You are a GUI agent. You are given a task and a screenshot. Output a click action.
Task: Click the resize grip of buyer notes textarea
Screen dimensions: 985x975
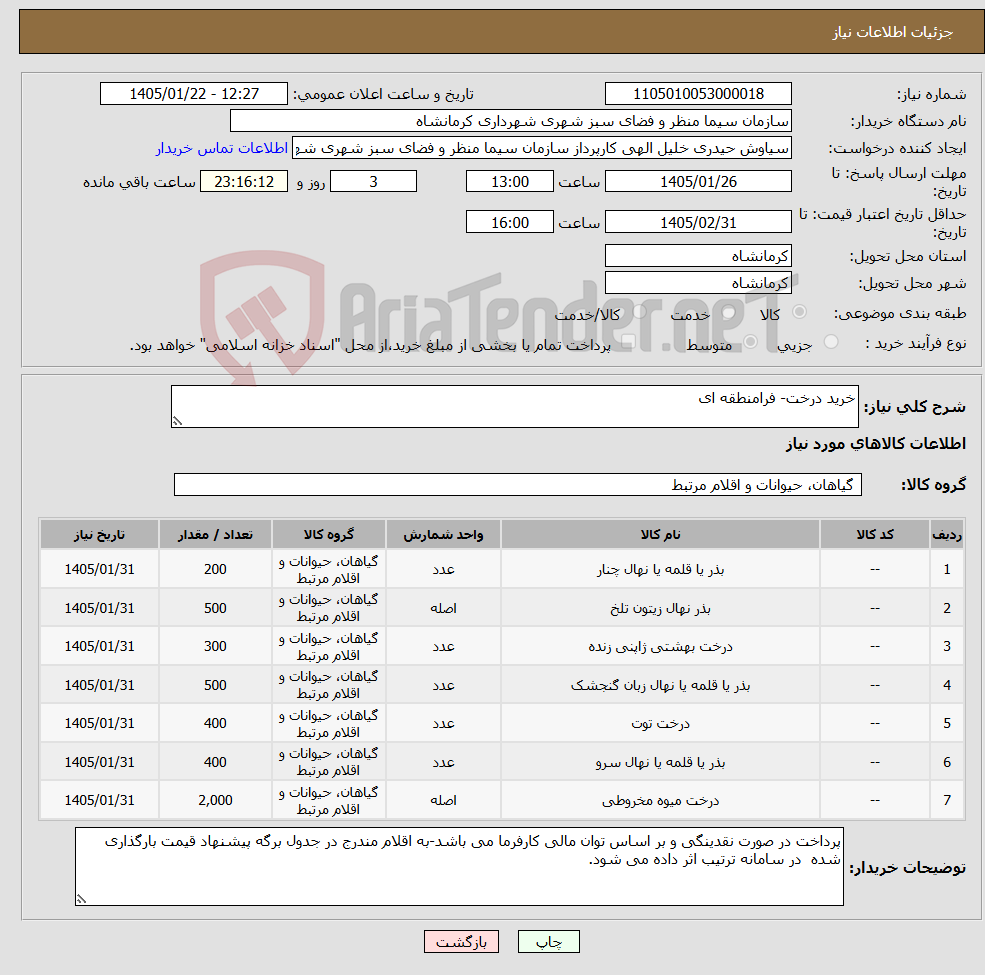coord(81,899)
